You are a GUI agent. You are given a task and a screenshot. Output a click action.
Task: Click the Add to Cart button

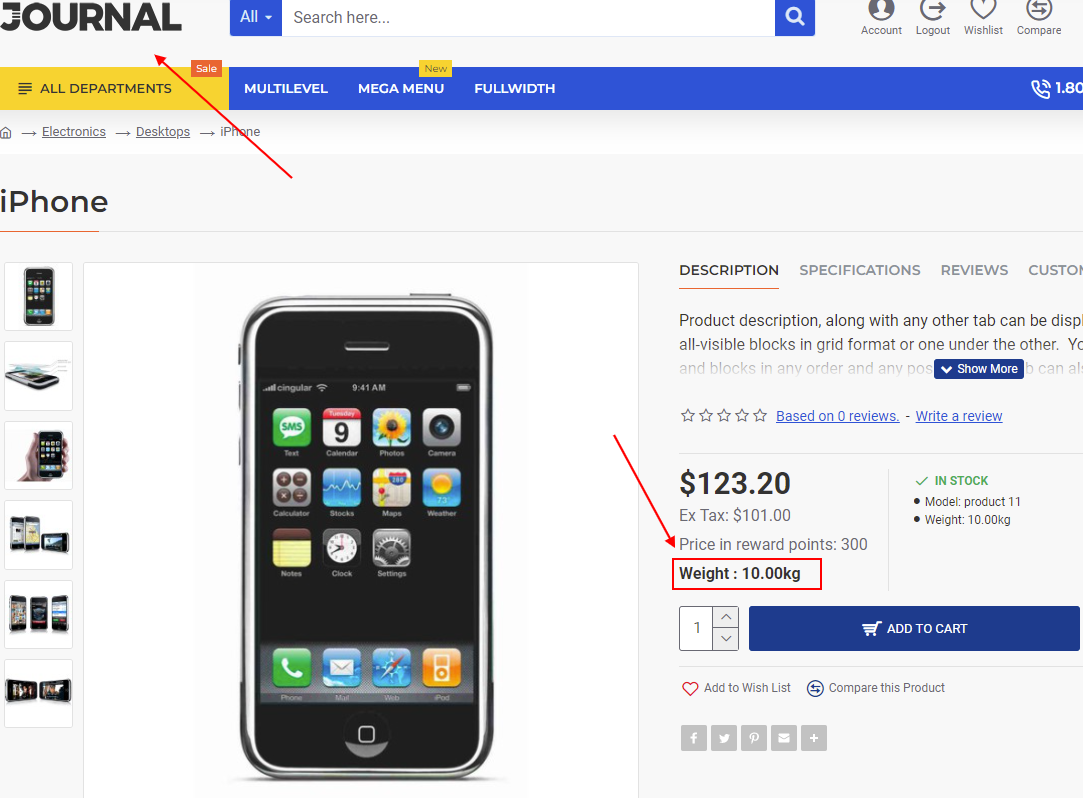click(914, 629)
